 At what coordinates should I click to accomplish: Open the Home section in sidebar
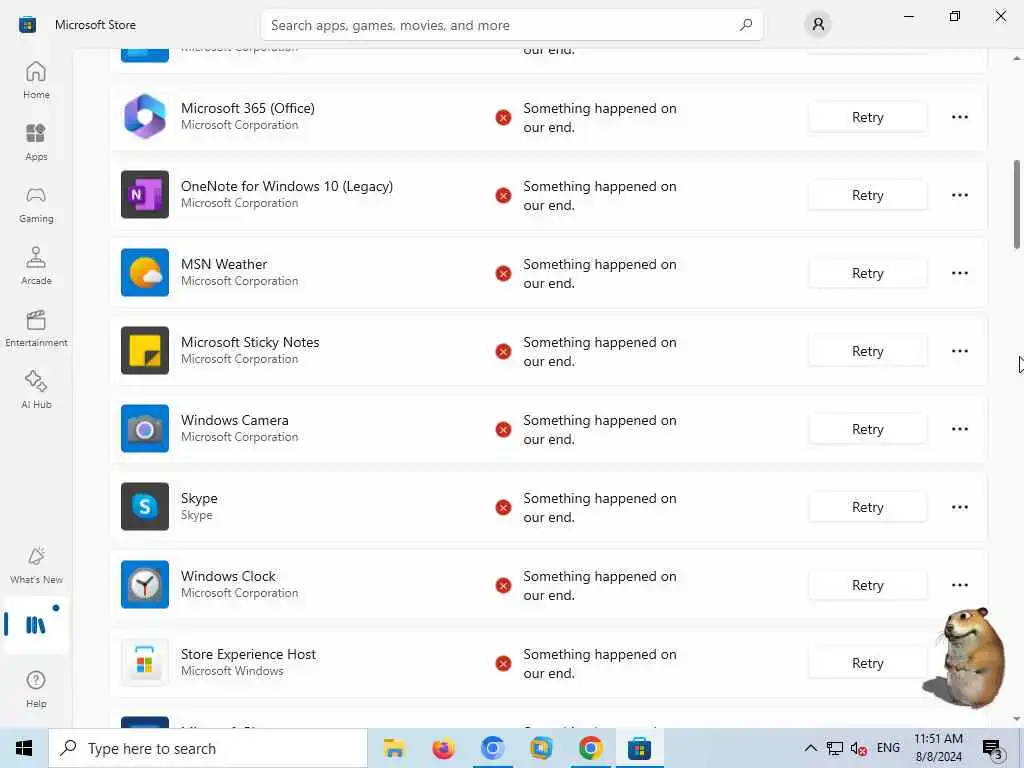[x=36, y=80]
